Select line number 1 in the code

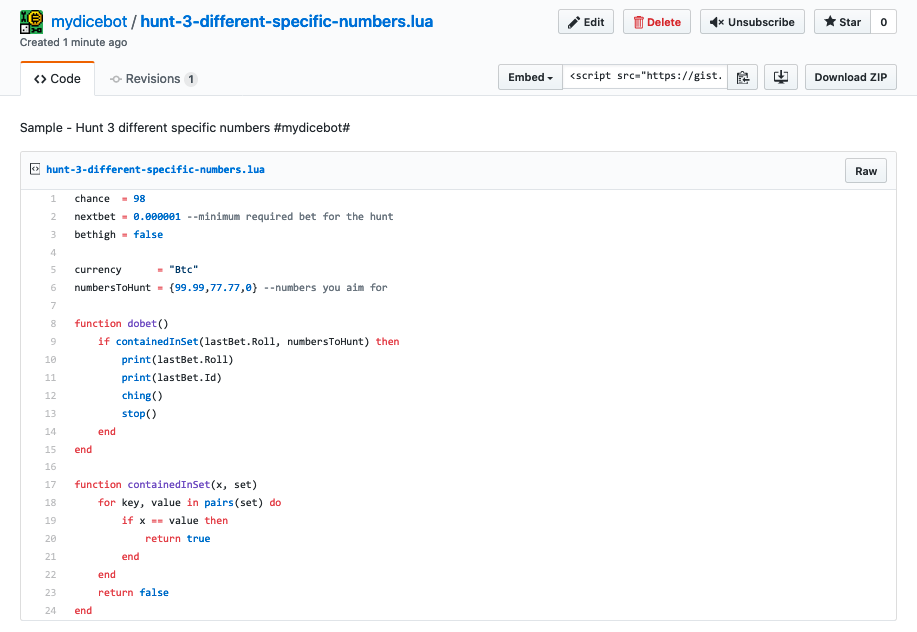point(53,199)
